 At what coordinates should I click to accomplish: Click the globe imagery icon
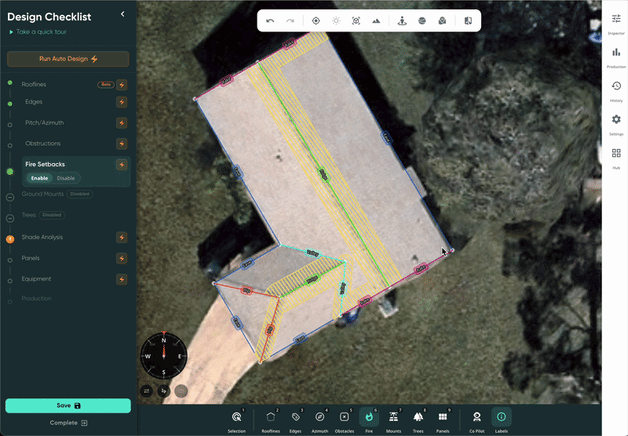pyautogui.click(x=422, y=21)
